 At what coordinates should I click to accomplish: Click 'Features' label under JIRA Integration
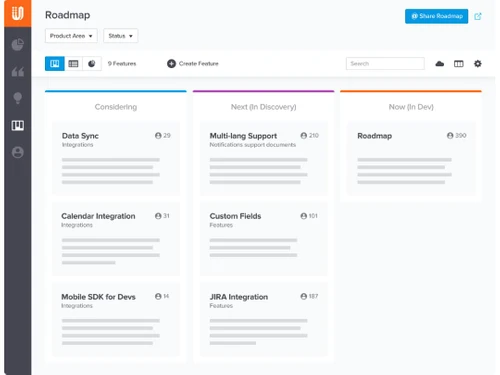click(x=221, y=306)
